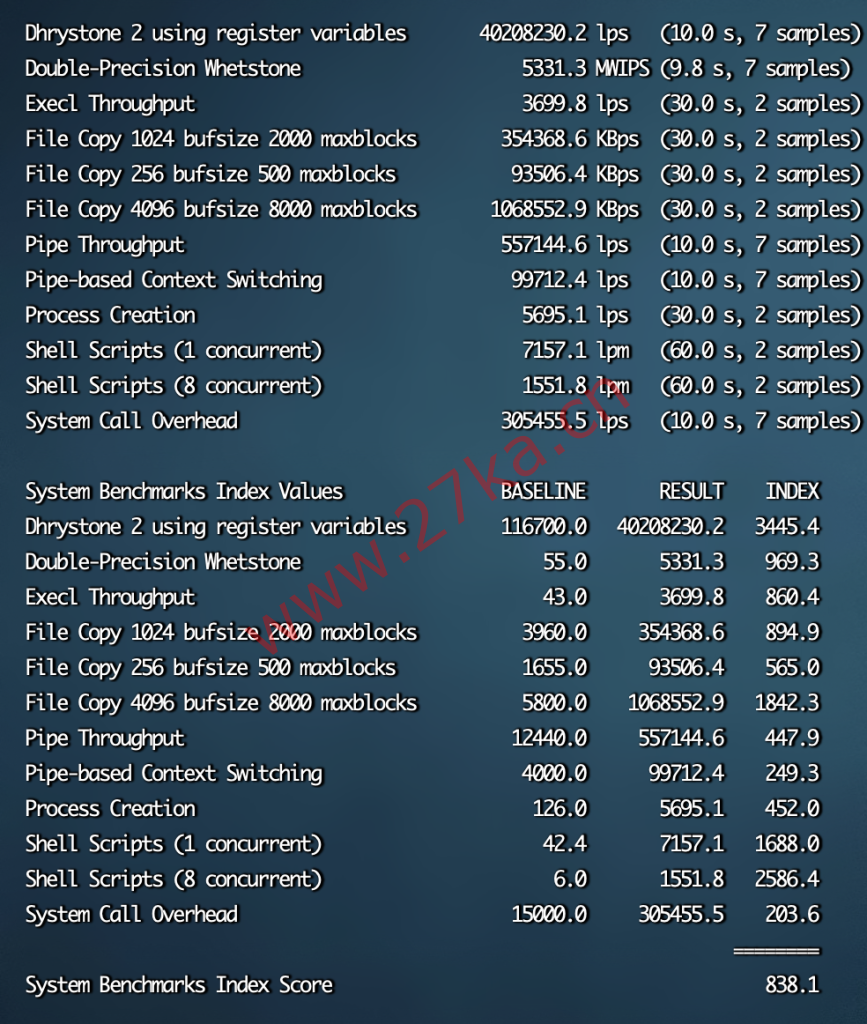
Task: Select the final score 838.1
Action: 793,985
